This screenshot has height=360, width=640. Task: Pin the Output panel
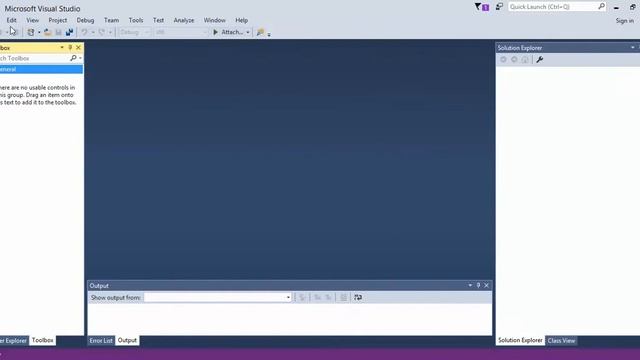[478, 286]
